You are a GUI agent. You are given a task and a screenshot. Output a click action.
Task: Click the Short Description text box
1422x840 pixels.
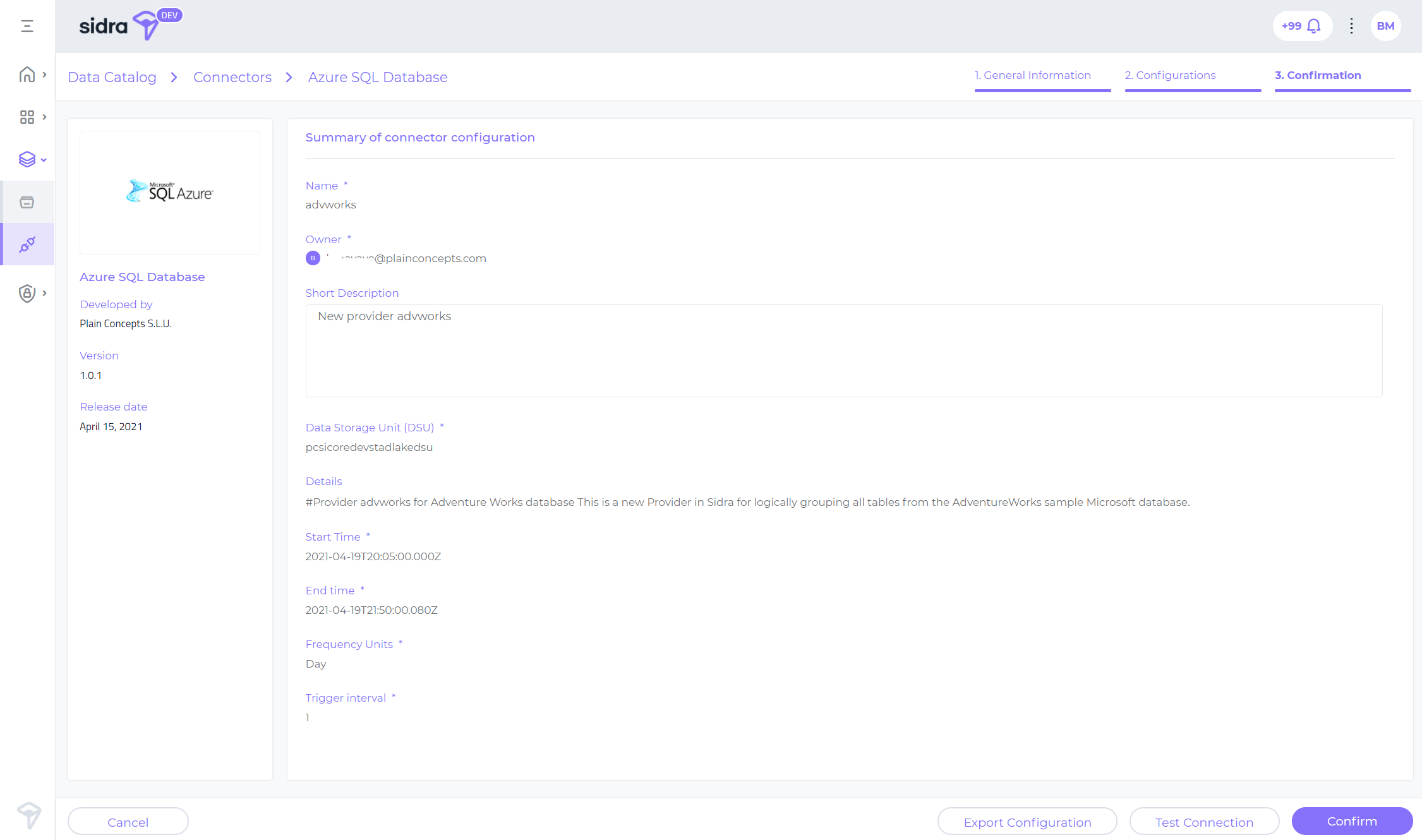point(843,351)
